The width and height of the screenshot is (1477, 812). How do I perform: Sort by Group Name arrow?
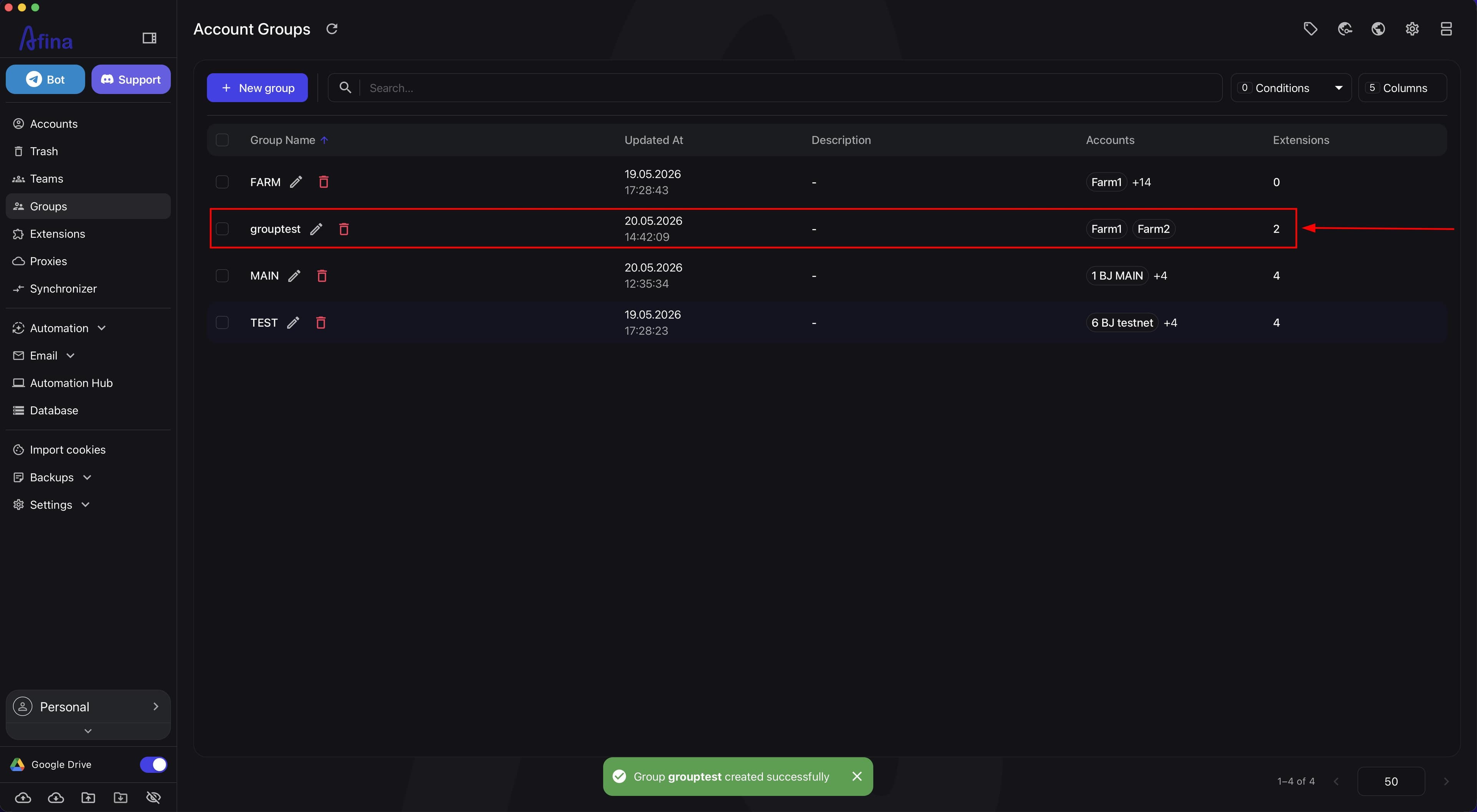pos(324,140)
